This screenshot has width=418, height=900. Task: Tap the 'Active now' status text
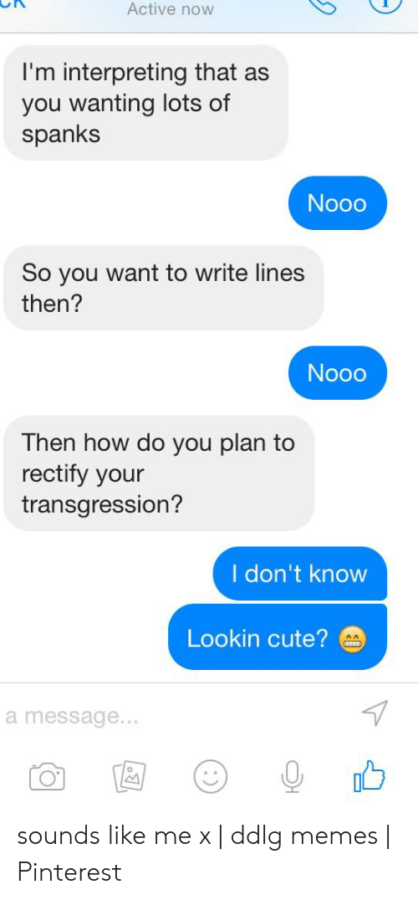point(171,9)
